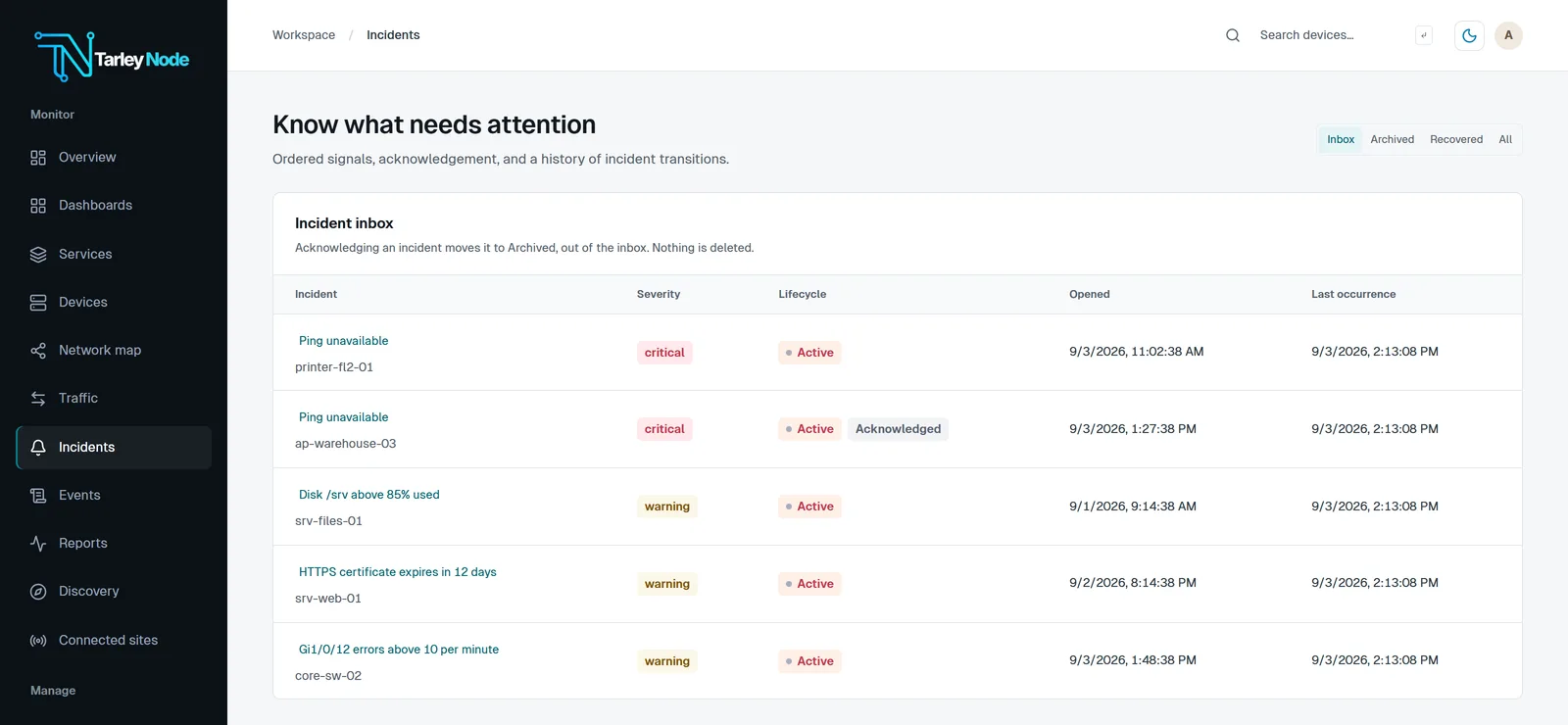The image size is (1568, 725).
Task: Select the Services layers icon
Action: pos(38,255)
